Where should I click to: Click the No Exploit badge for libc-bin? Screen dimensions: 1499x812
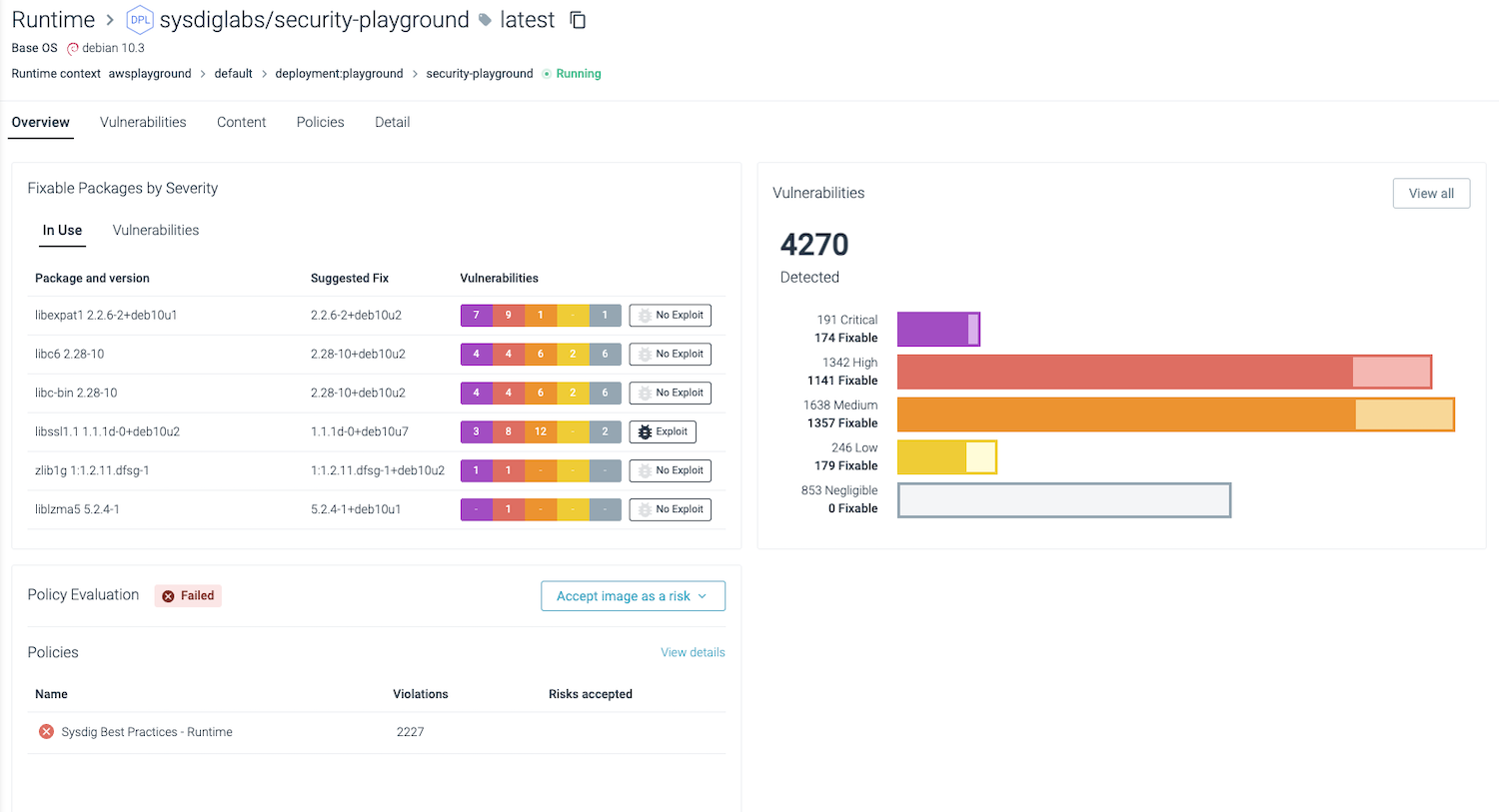(671, 394)
